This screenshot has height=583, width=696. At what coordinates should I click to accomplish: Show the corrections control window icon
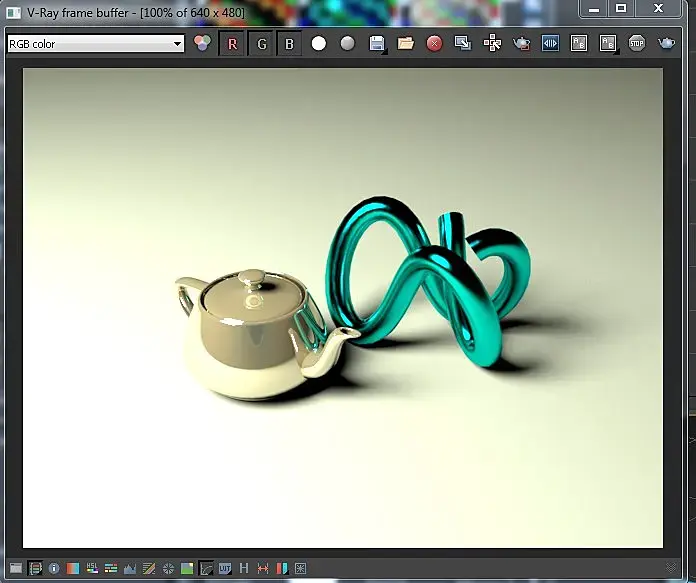[x=16, y=568]
